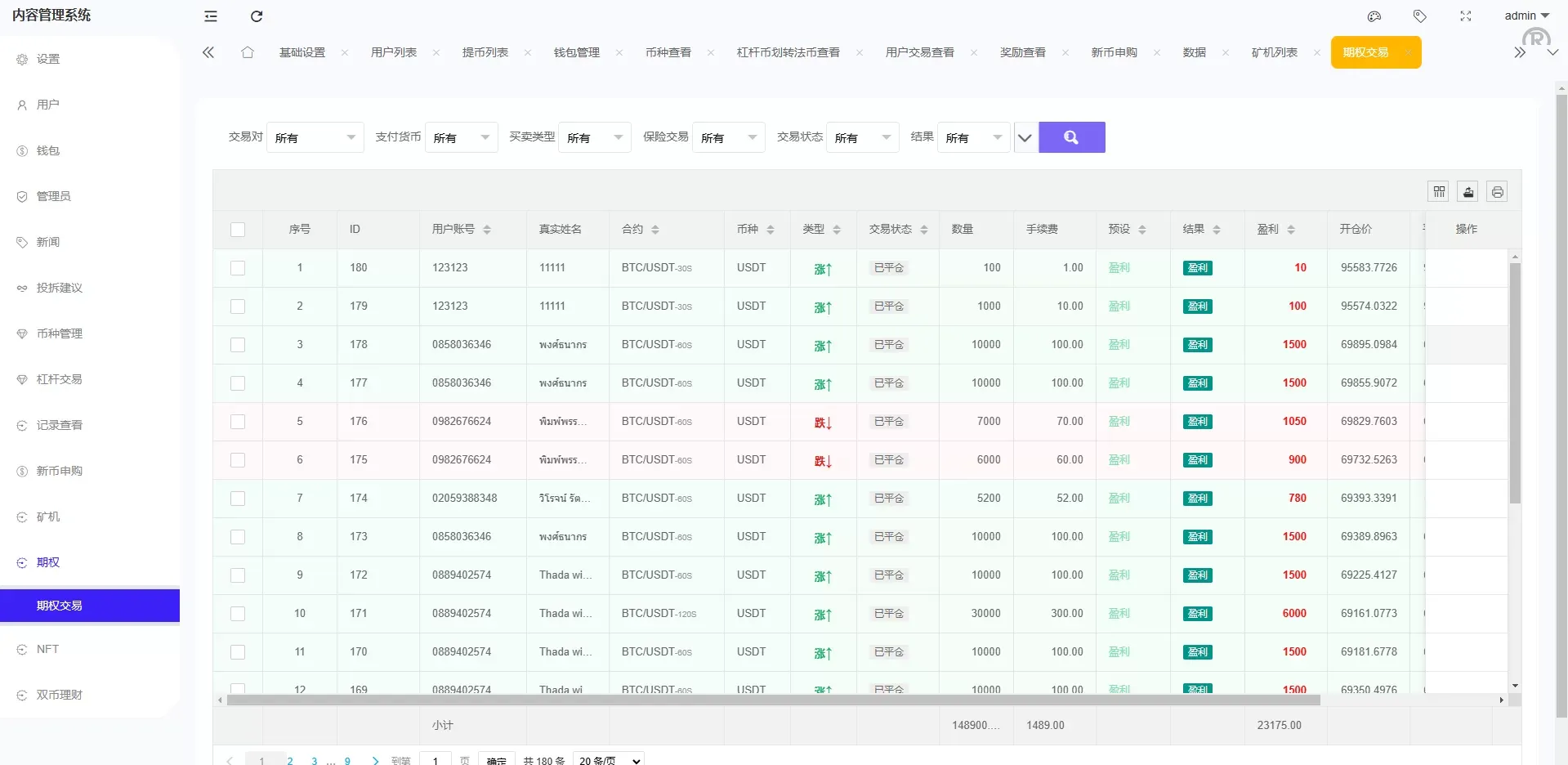
Task: Click the tag icon in the header
Action: click(1419, 16)
